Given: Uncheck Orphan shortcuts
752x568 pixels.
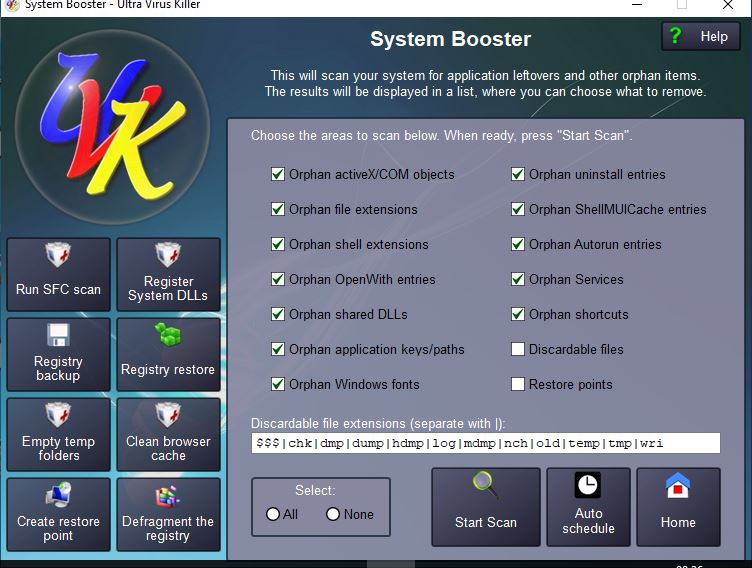Looking at the screenshot, I should (x=517, y=314).
